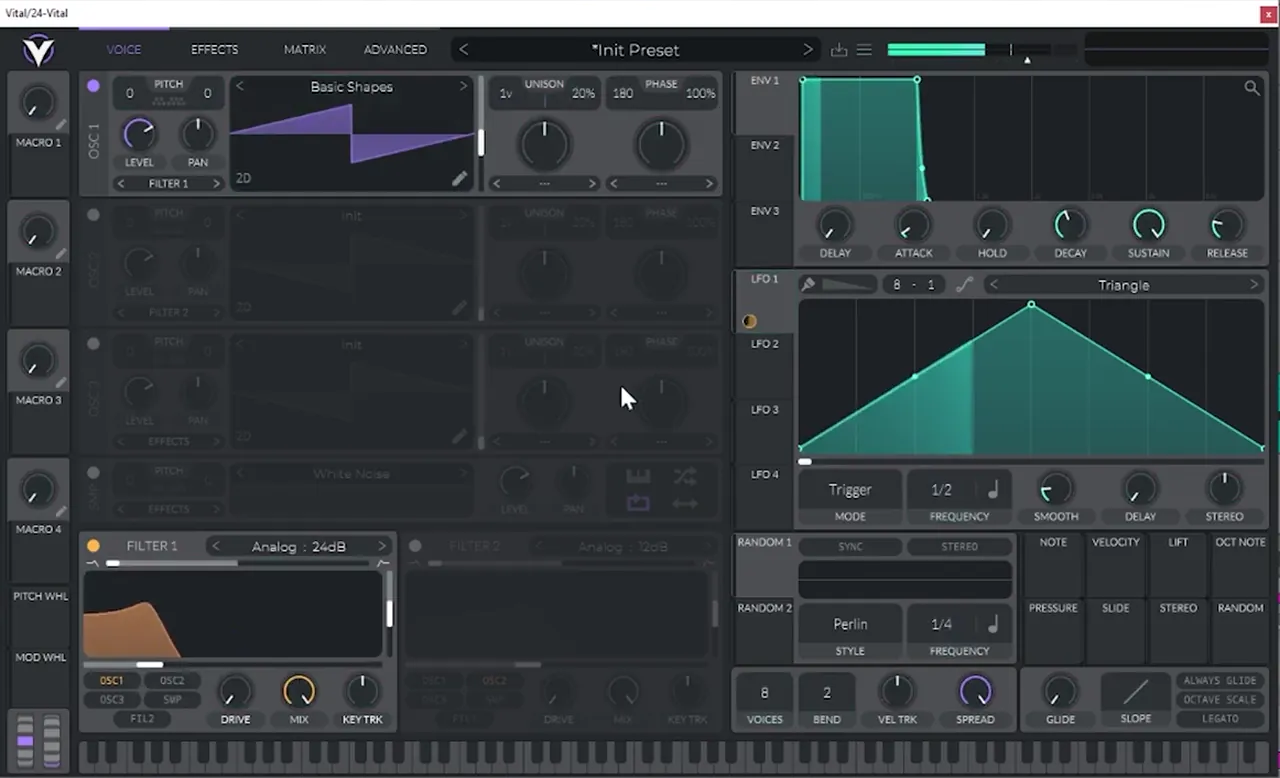1280x778 pixels.
Task: Click the Filter 1 Mix knob
Action: click(298, 691)
